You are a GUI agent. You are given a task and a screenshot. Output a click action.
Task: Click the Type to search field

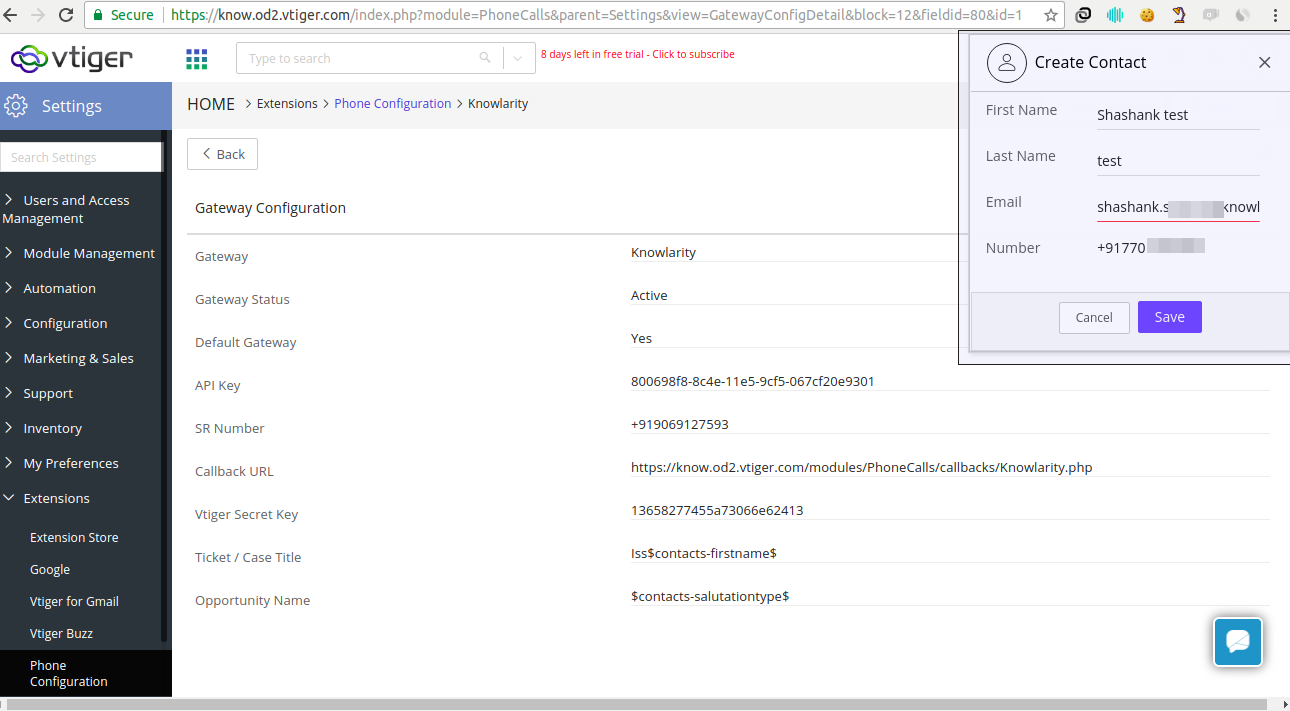click(369, 58)
